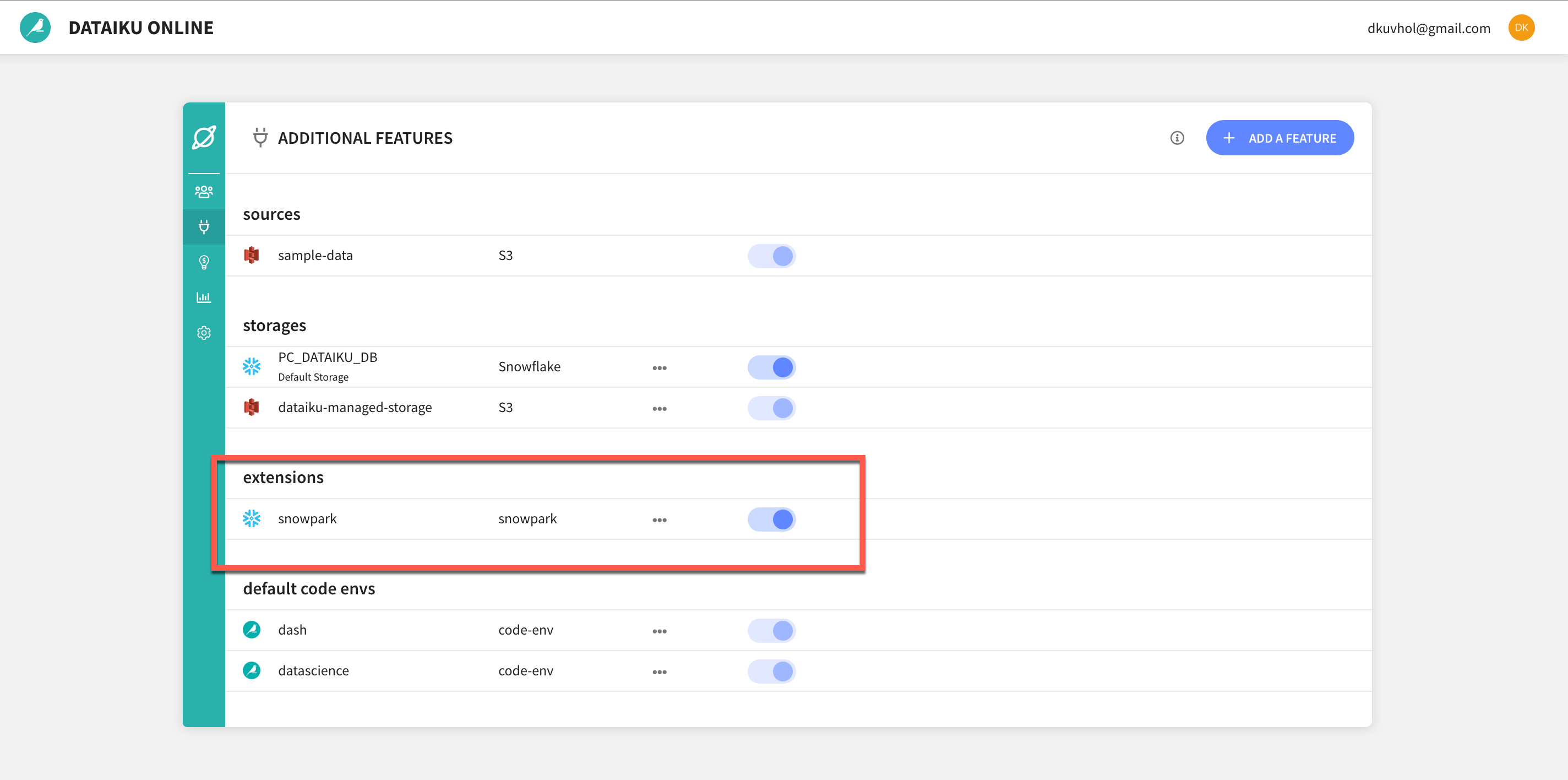Click the planet logo in sidebar
This screenshot has width=1568, height=780.
203,138
